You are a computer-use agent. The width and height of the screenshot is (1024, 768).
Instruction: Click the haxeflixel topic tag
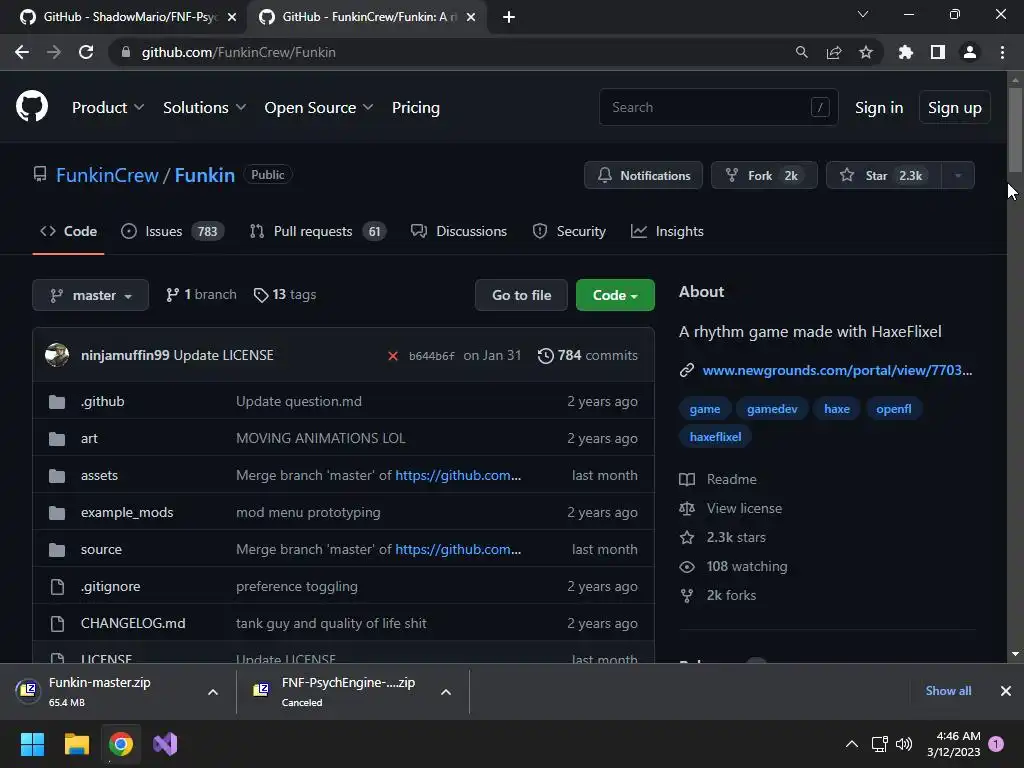[x=715, y=437]
